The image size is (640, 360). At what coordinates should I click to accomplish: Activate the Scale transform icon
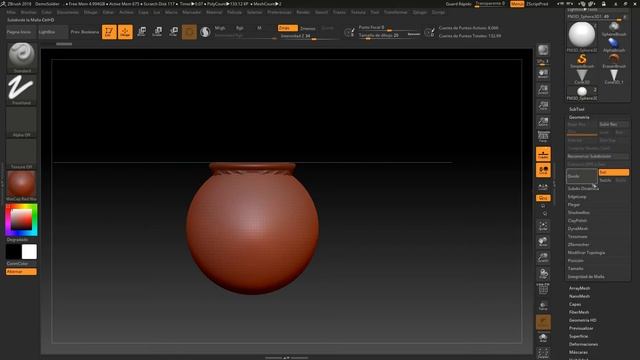[x=158, y=32]
